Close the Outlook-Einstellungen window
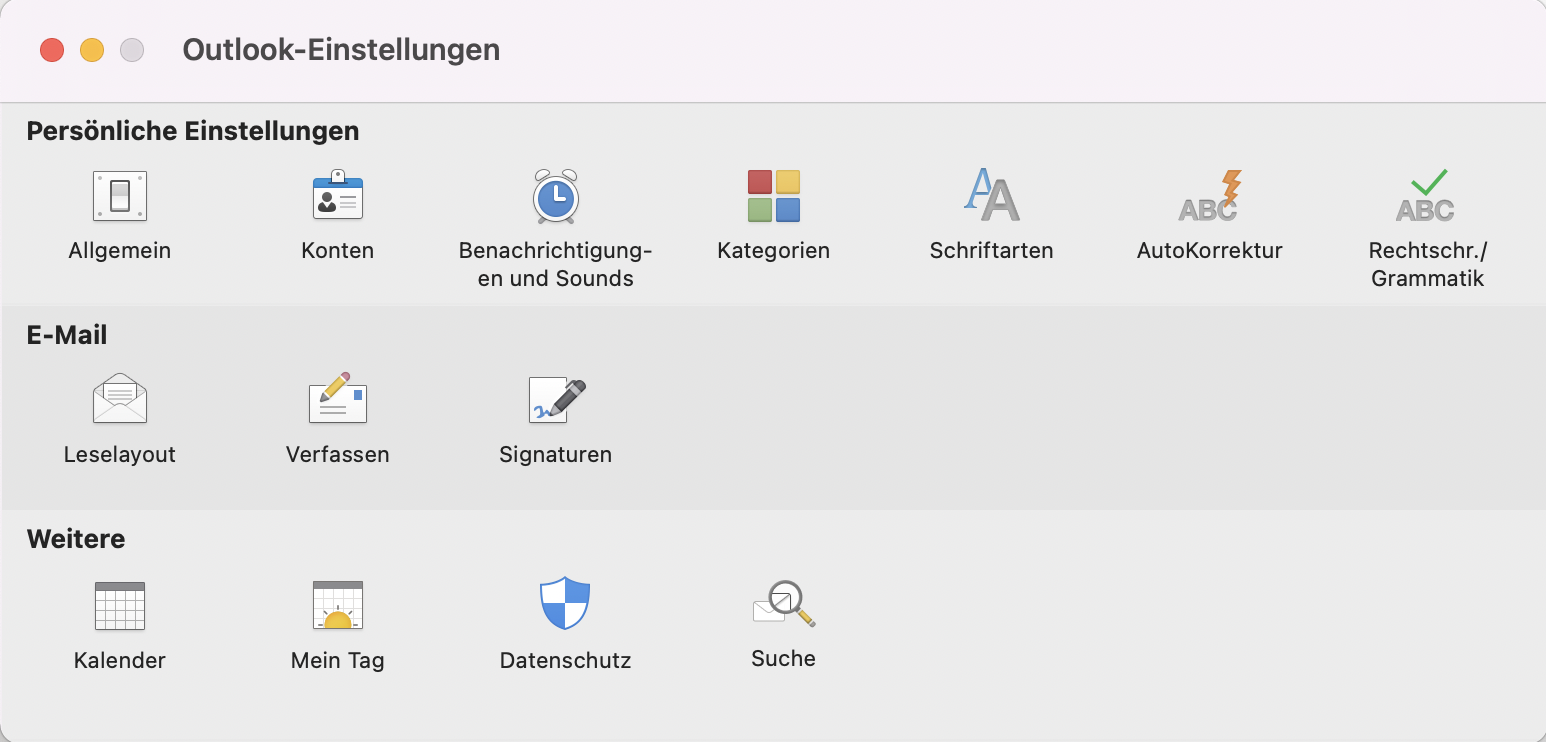The image size is (1546, 742). click(52, 50)
